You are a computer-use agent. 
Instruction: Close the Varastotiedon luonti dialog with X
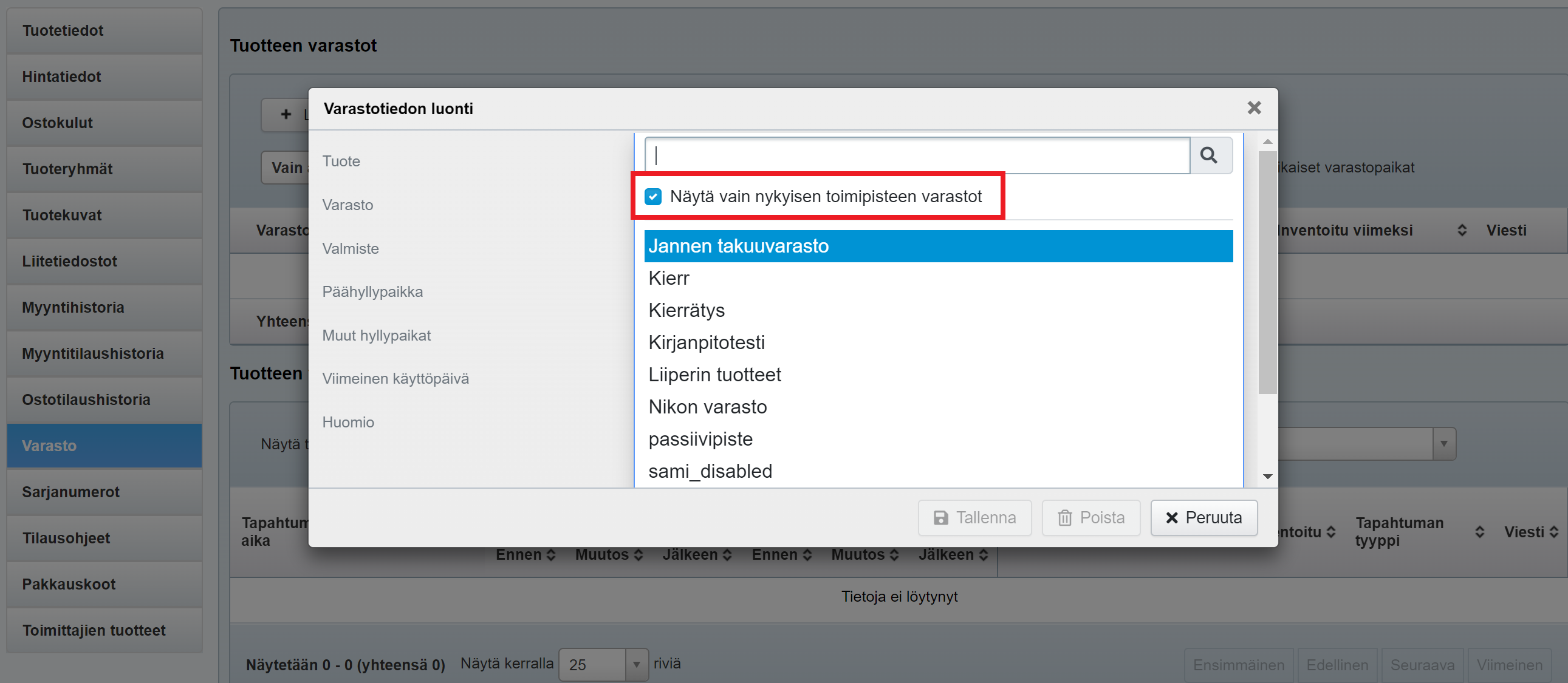(1253, 108)
